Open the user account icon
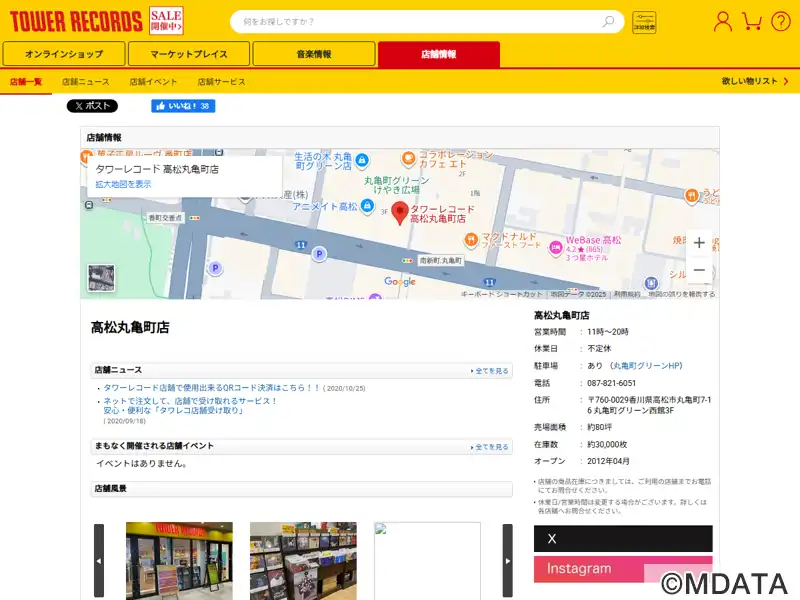This screenshot has height=600, width=800. (722, 21)
